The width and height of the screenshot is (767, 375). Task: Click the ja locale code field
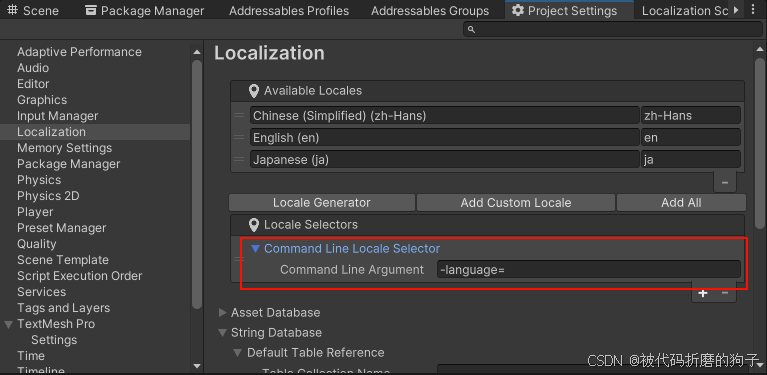(691, 159)
